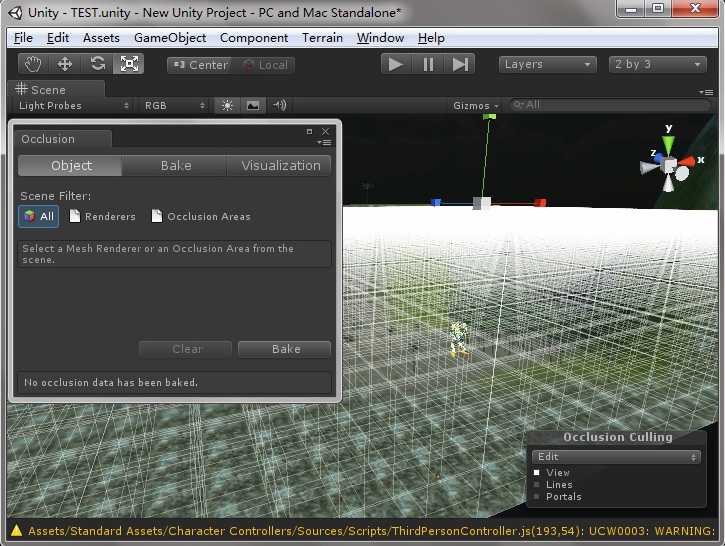Screen dimensions: 725x546
Task: Toggle the Lines checkbox in Occlusion Culling
Action: (x=537, y=485)
